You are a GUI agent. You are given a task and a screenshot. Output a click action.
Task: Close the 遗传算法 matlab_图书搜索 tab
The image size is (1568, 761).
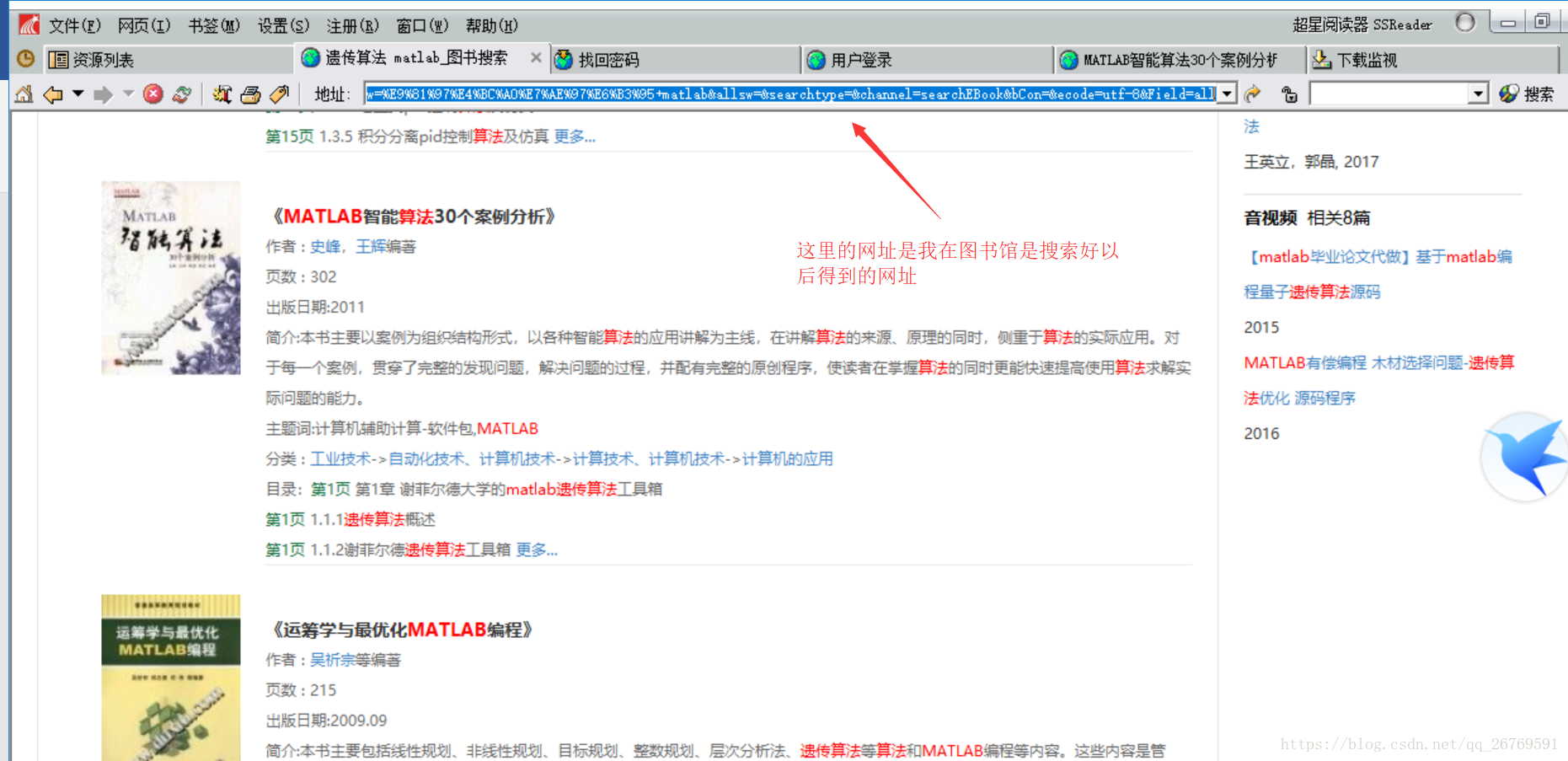click(536, 57)
